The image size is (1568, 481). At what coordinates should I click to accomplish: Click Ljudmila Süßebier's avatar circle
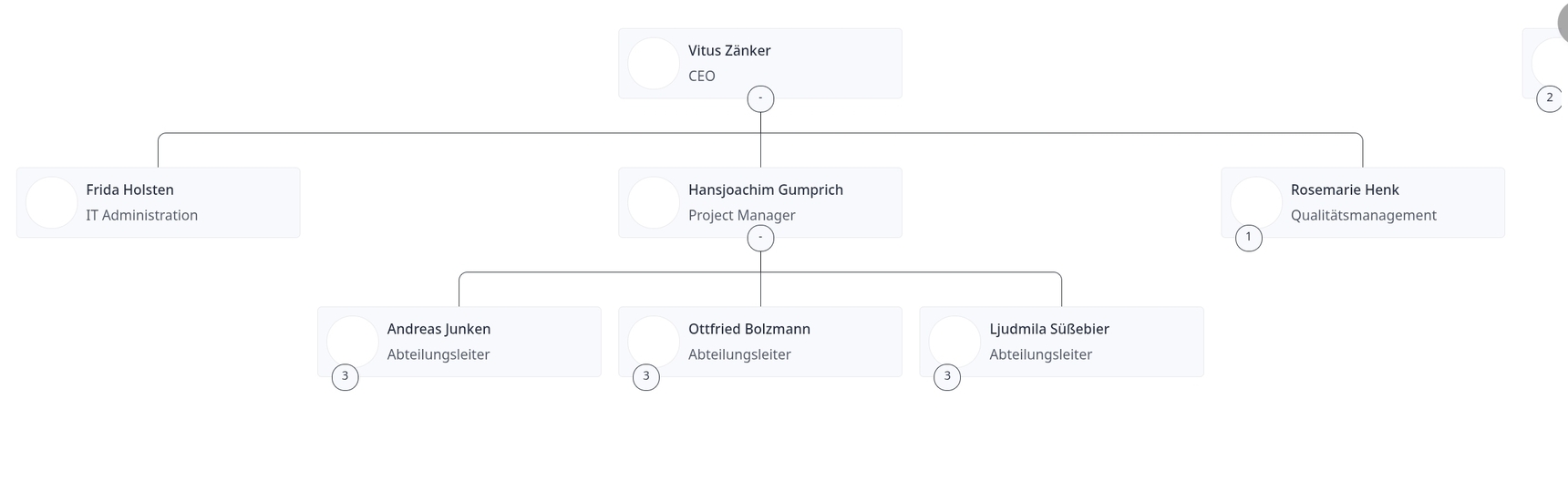[x=954, y=342]
